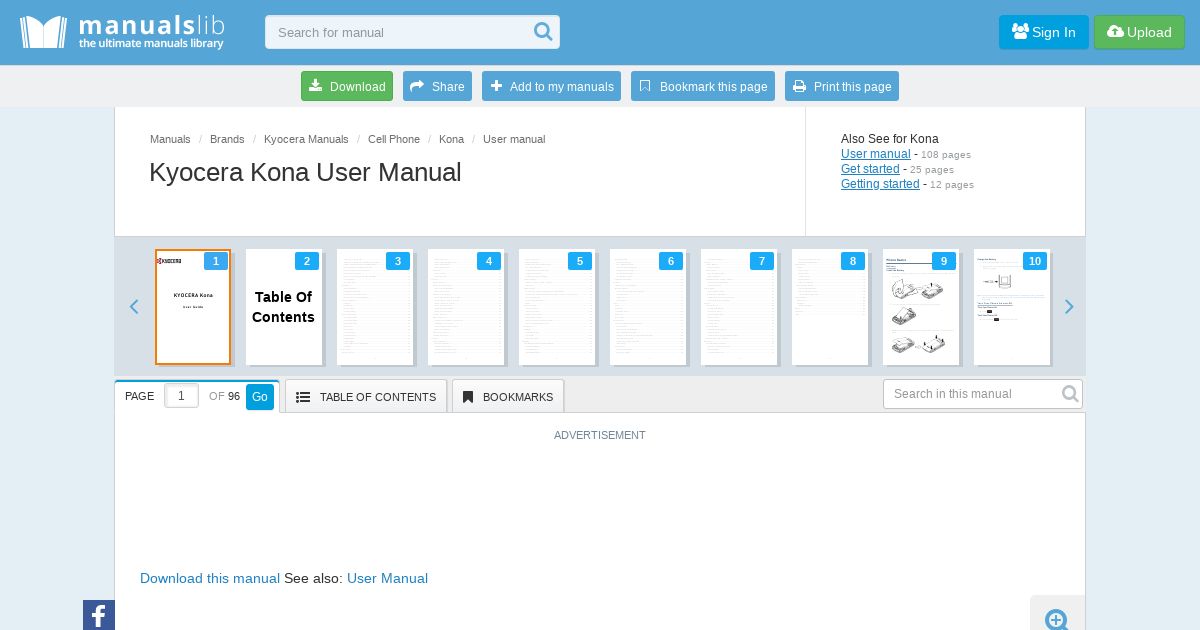Screen dimensions: 1200x630
Task: Open the Kona breadcrumb link
Action: pos(451,139)
